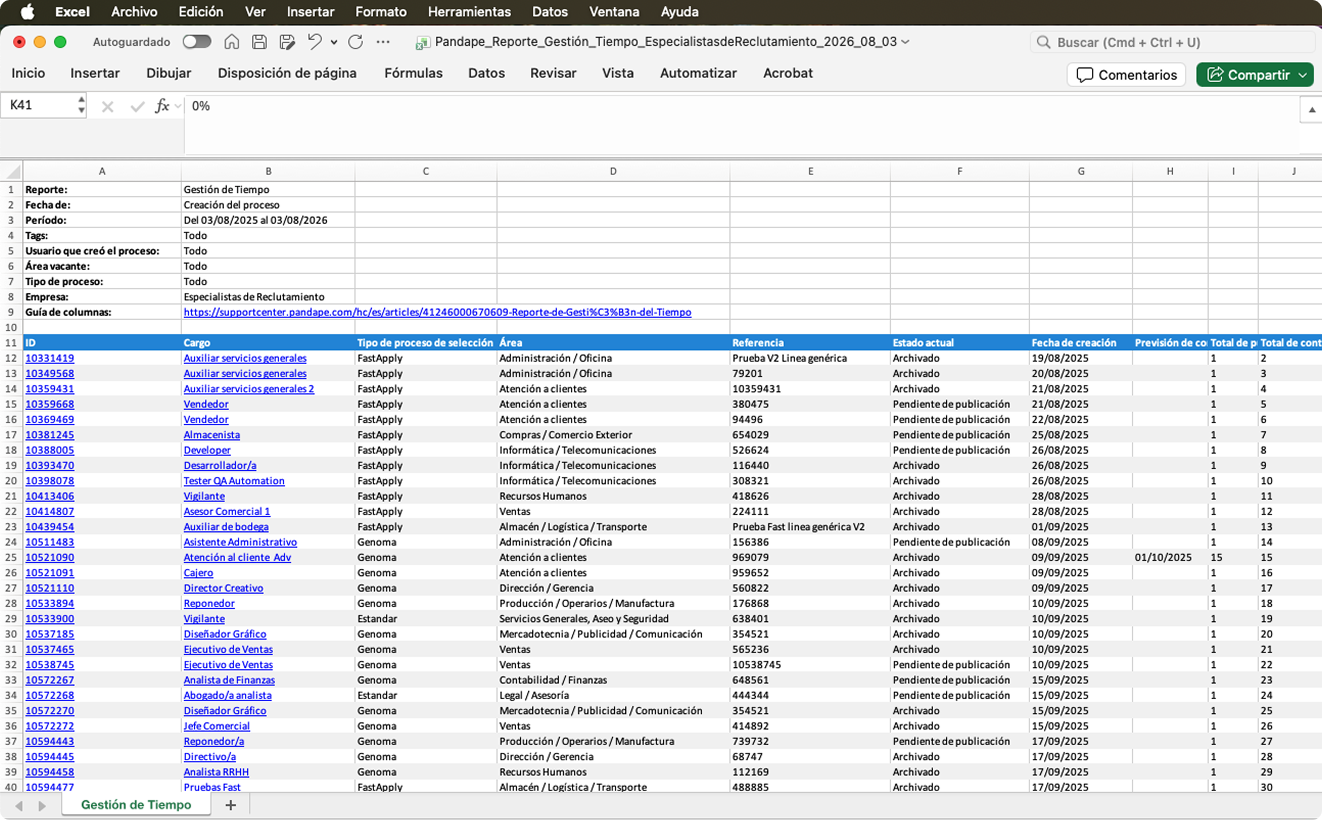Click the Apple logo menu

coord(27,12)
